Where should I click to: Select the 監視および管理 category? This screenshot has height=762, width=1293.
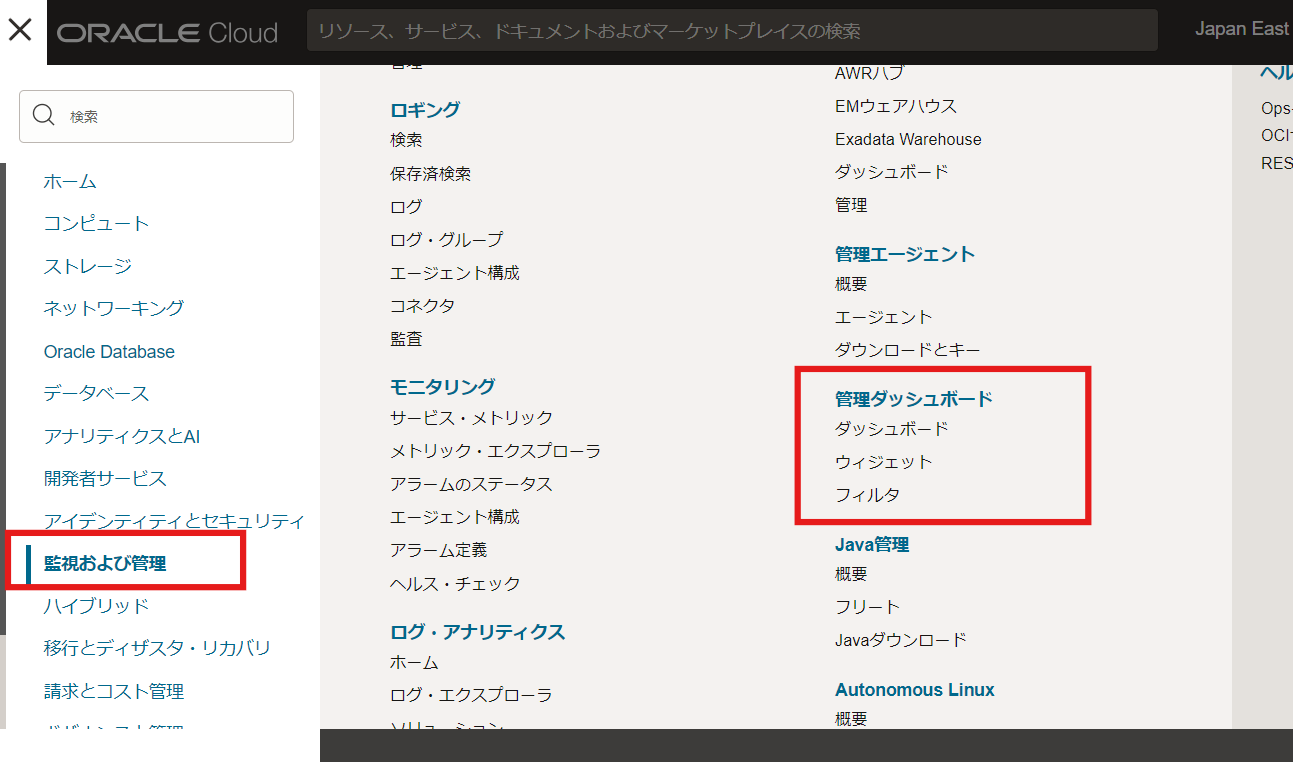[105, 564]
